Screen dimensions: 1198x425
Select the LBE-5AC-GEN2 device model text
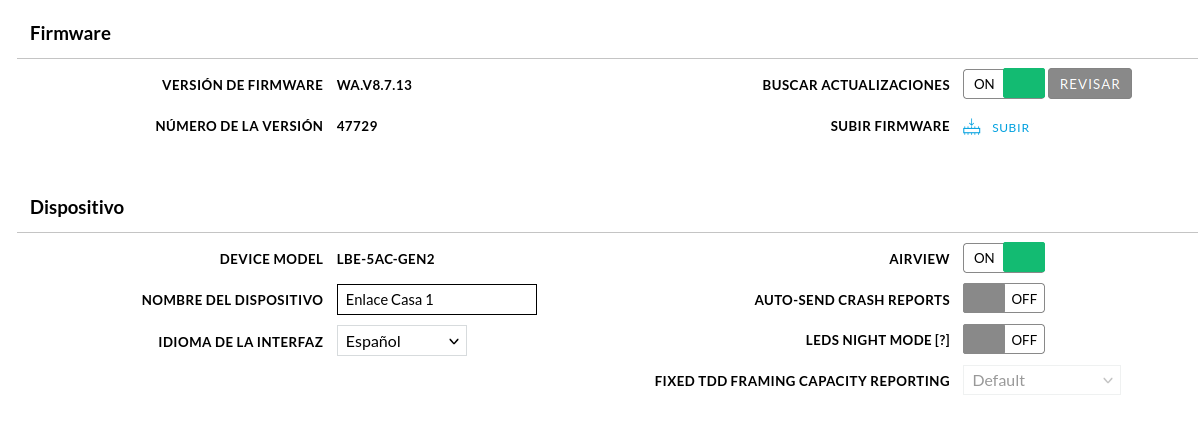(x=386, y=259)
